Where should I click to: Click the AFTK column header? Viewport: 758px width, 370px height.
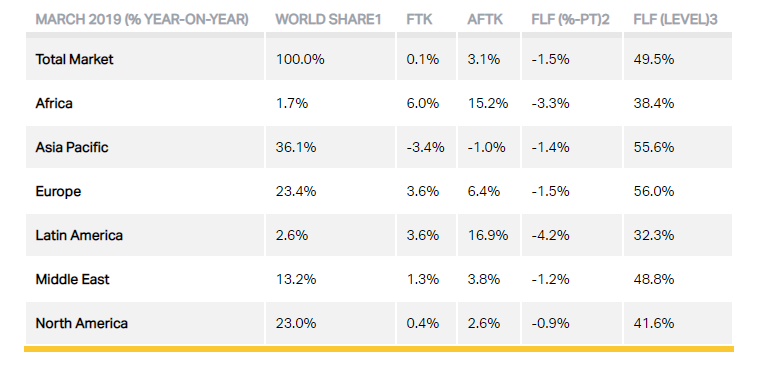[485, 20]
